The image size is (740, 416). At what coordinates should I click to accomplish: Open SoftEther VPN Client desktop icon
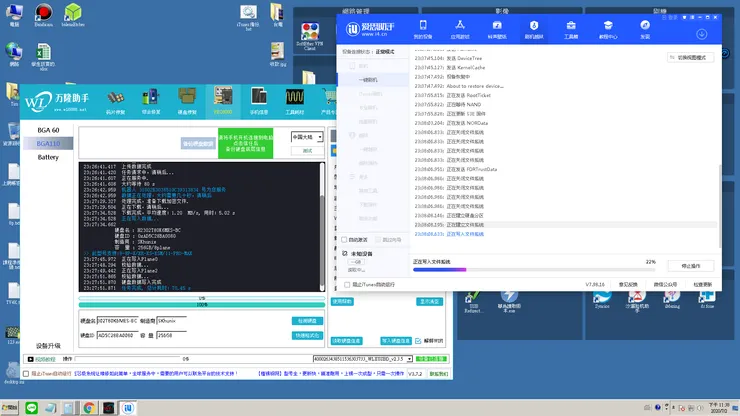pos(310,36)
